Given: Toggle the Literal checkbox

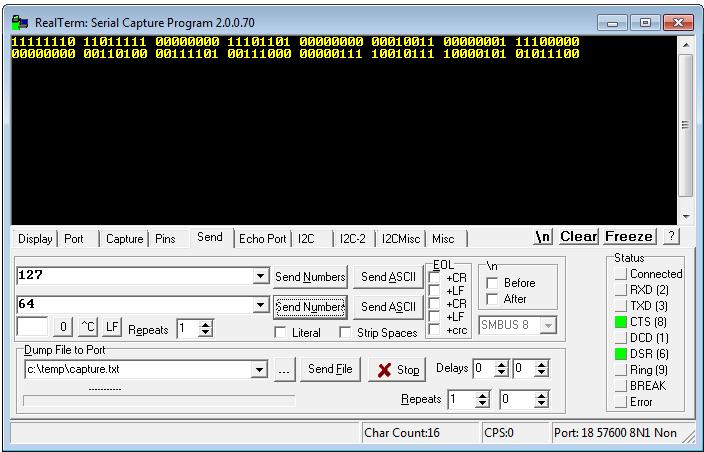Looking at the screenshot, I should click(x=280, y=333).
